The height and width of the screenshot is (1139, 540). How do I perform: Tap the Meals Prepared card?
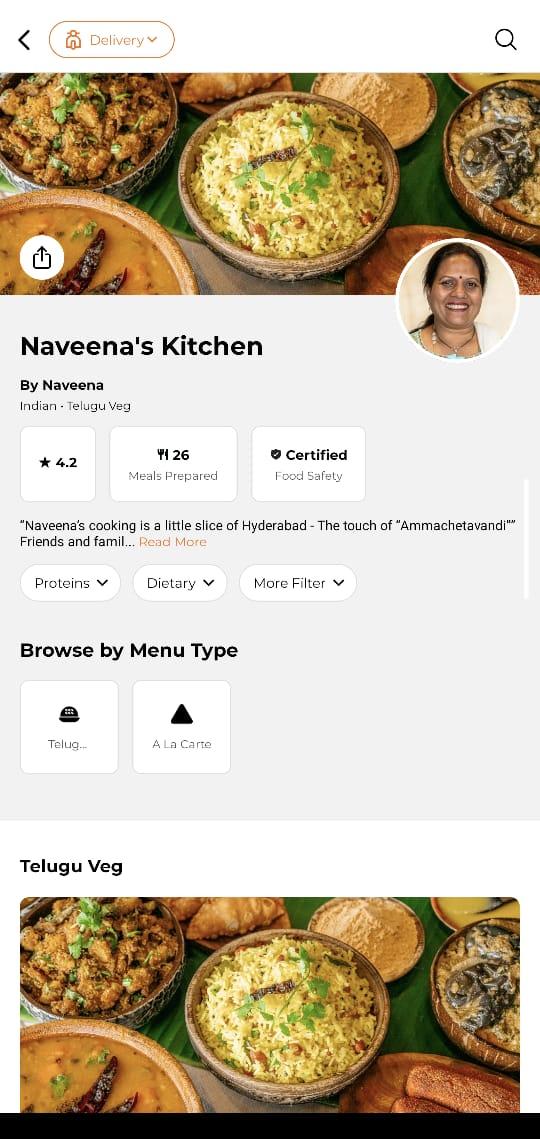pos(174,463)
